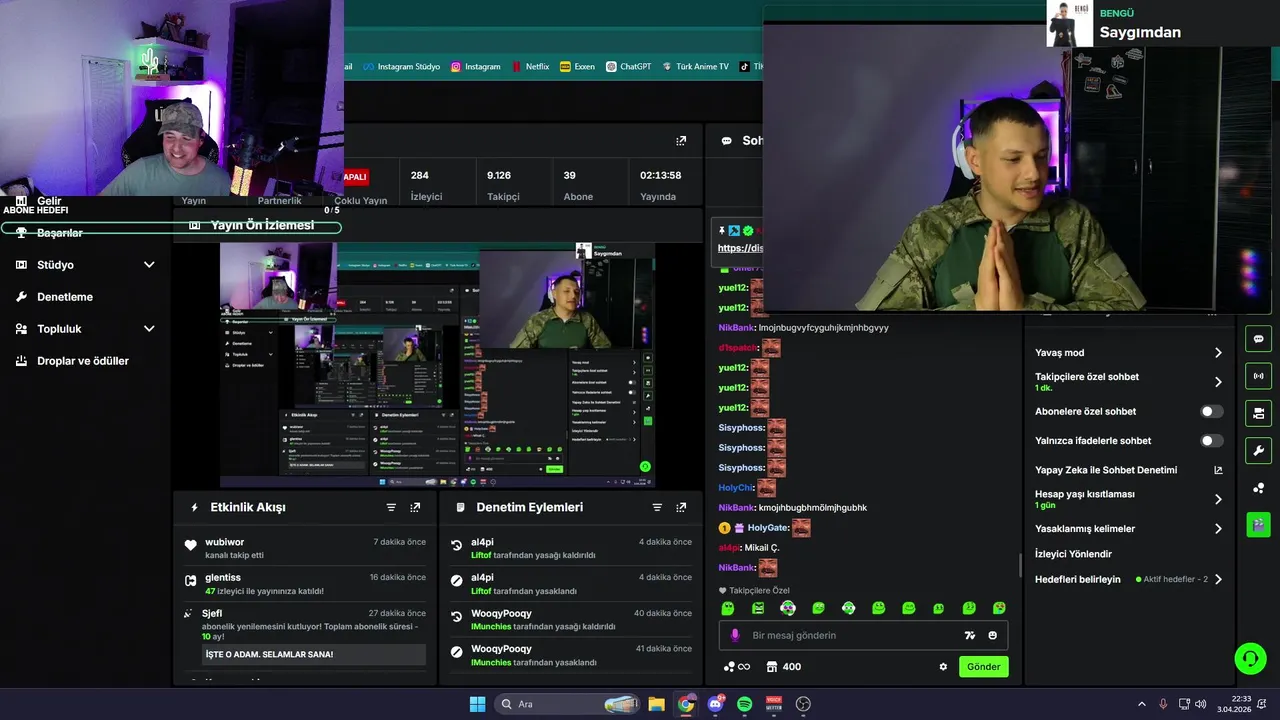Open filter options in Denetim Eylemleri
The image size is (1280, 720).
pyautogui.click(x=657, y=507)
